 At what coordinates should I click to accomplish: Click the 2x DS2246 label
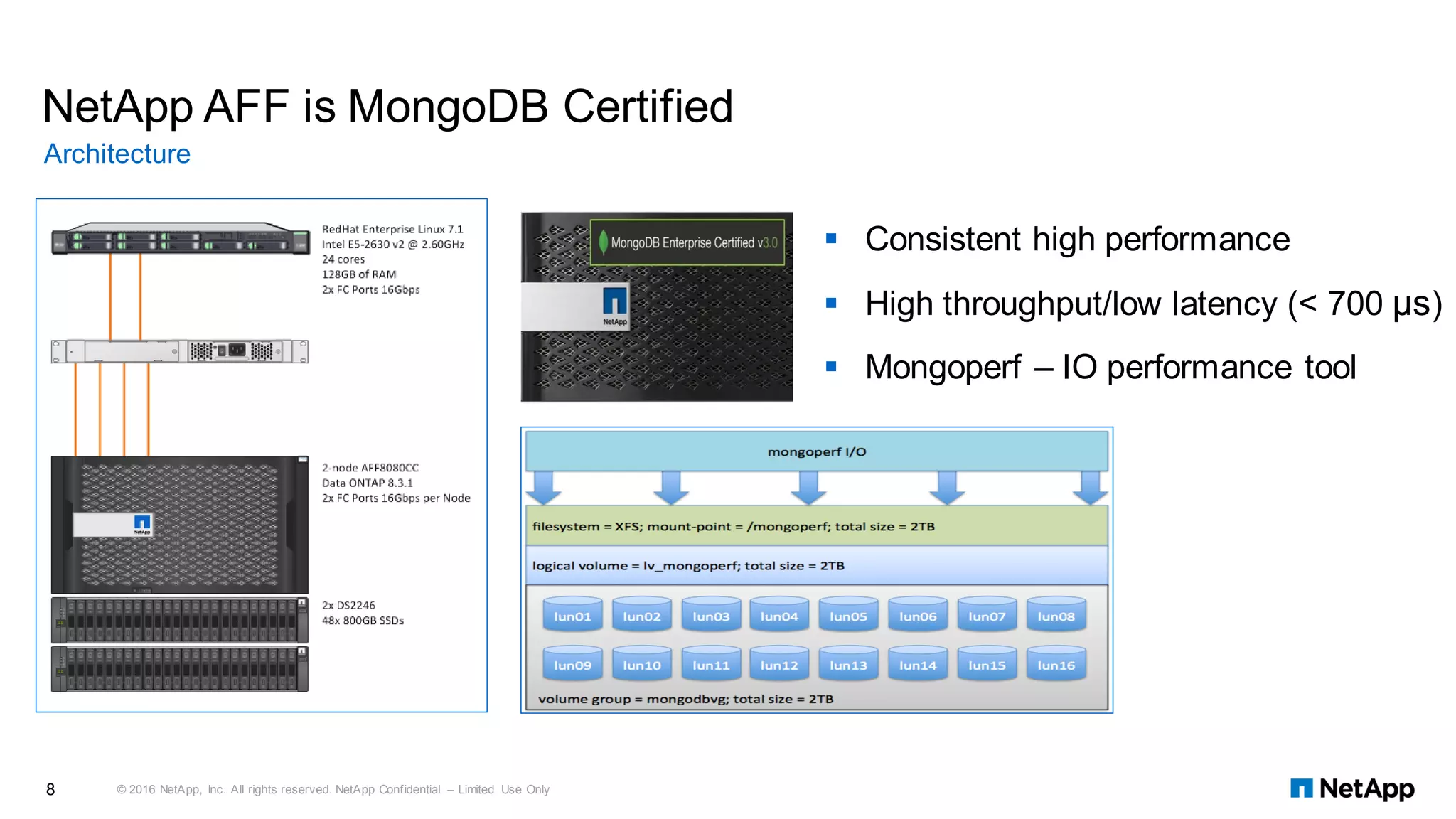click(x=348, y=605)
